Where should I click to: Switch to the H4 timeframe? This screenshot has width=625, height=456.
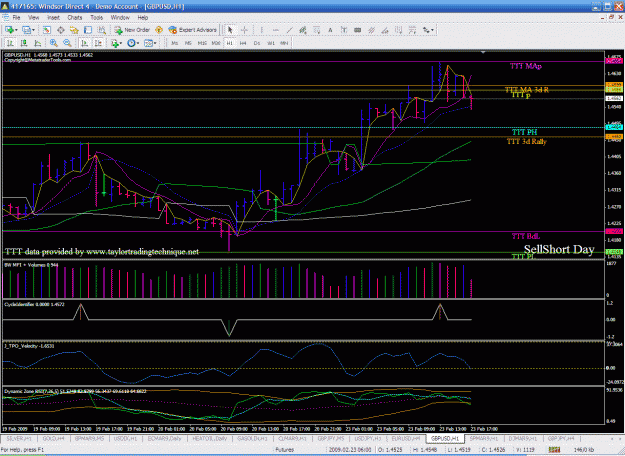(243, 43)
